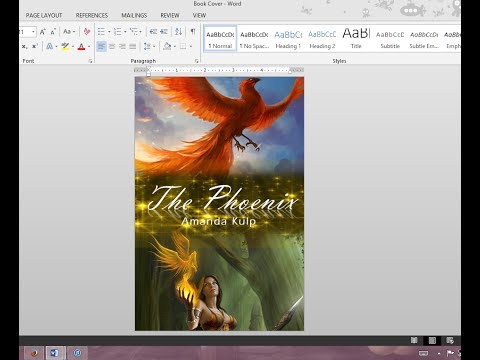Apply superscript formatting
The width and height of the screenshot is (480, 360).
point(35,46)
